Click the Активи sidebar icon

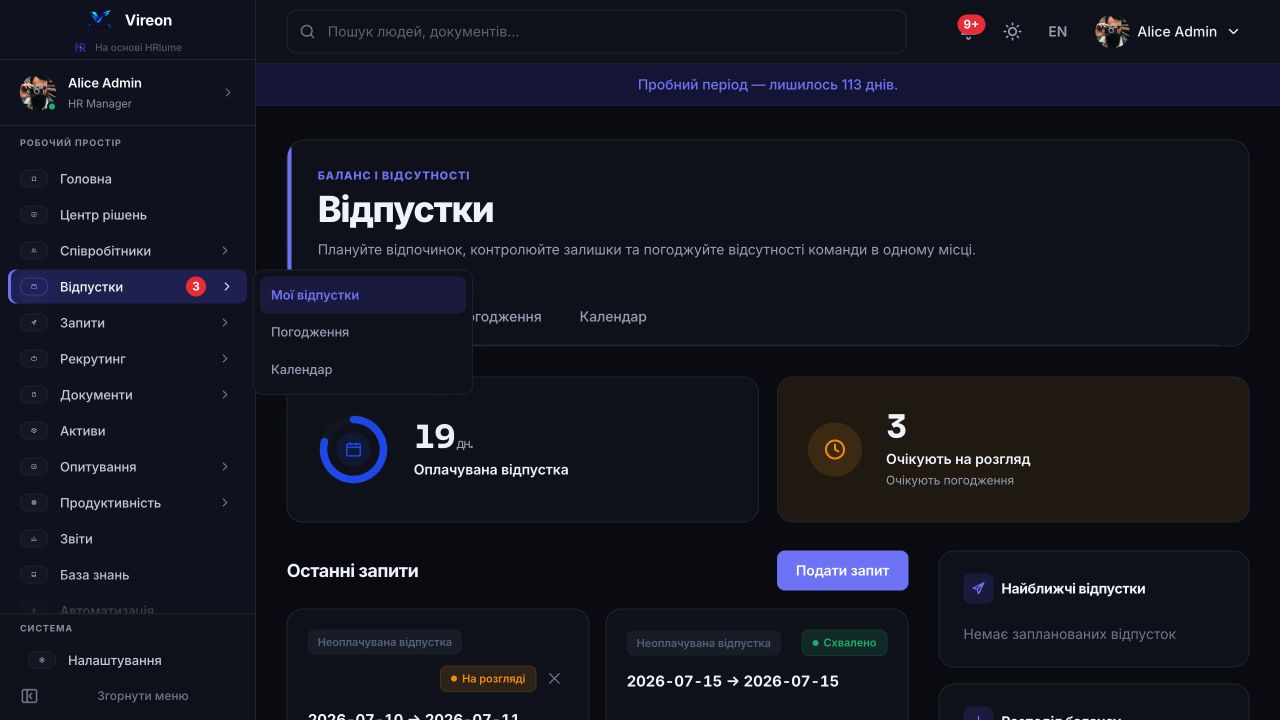[x=34, y=431]
